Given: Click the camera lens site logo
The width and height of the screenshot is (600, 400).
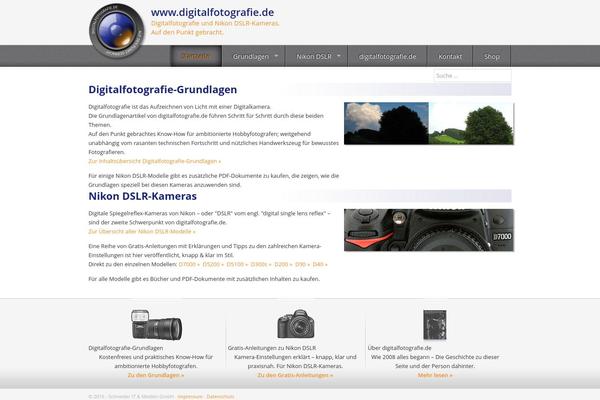Looking at the screenshot, I should pos(117,31).
